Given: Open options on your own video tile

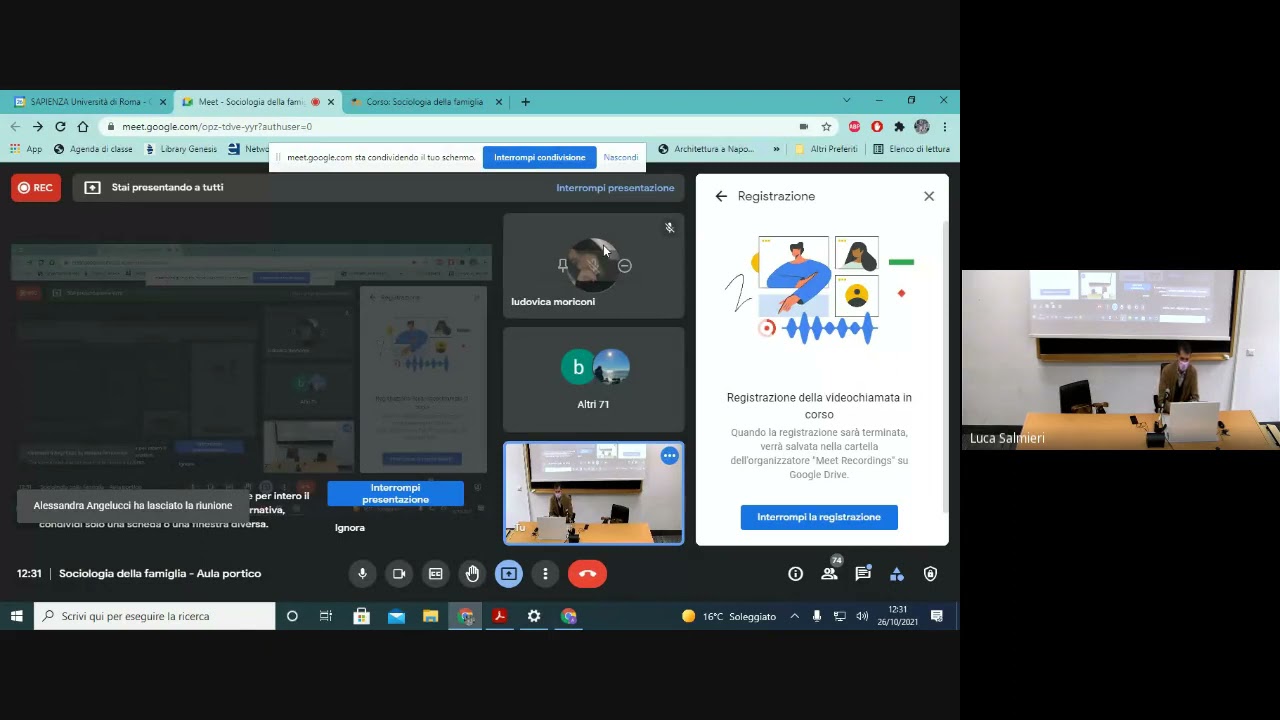Looking at the screenshot, I should click(x=669, y=457).
